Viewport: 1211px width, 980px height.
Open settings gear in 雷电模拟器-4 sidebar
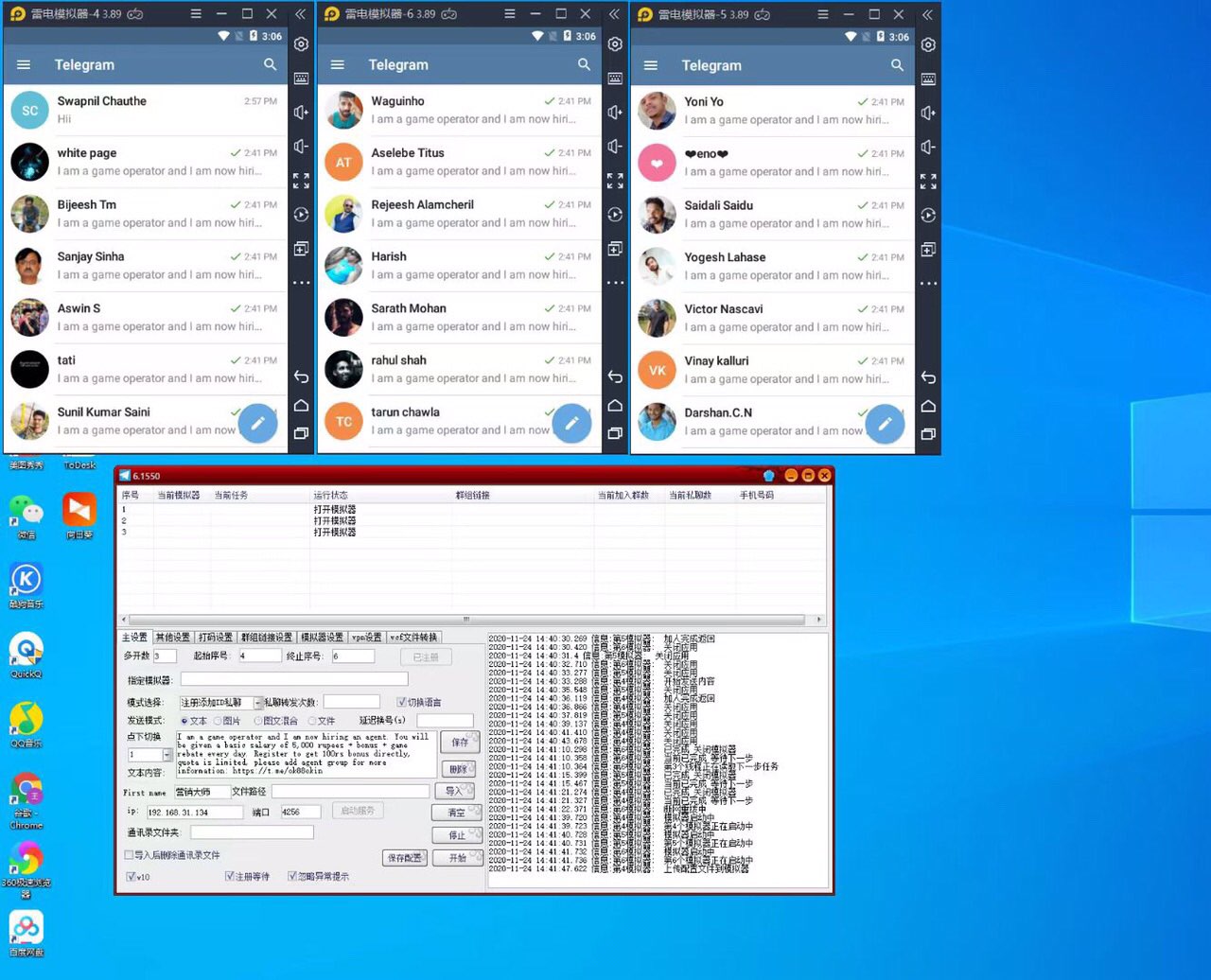[x=301, y=44]
